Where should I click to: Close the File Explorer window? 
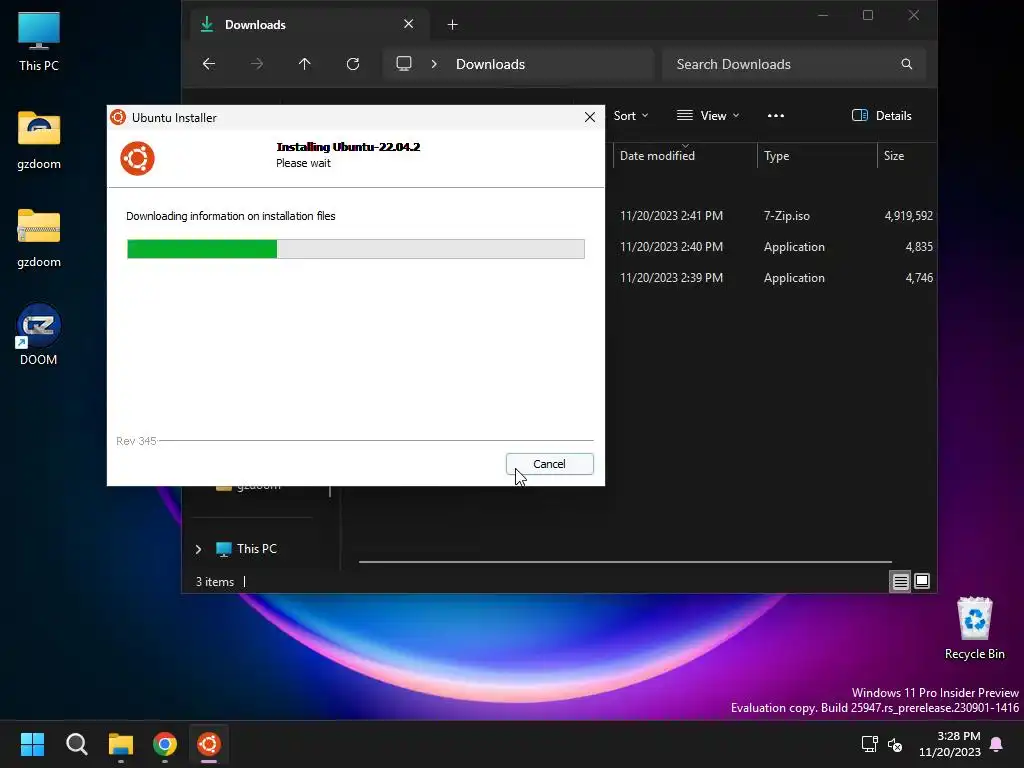click(914, 15)
